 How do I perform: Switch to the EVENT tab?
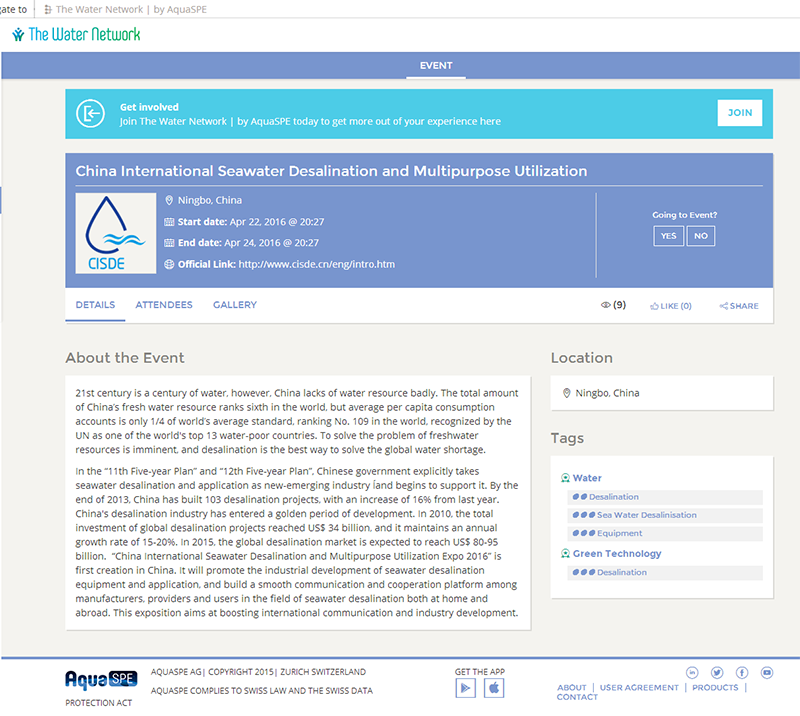click(436, 66)
